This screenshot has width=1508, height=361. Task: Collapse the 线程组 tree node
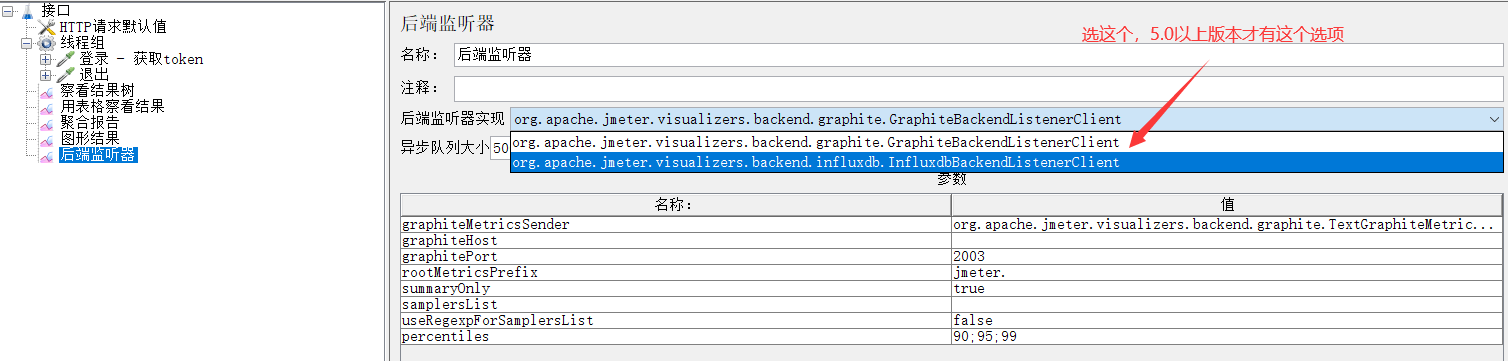pos(27,43)
